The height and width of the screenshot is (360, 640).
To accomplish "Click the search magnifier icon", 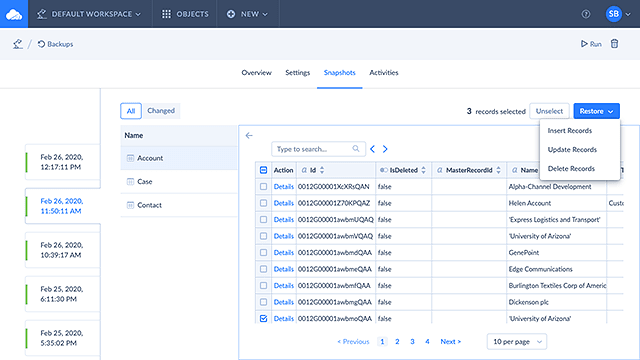I will pos(356,149).
